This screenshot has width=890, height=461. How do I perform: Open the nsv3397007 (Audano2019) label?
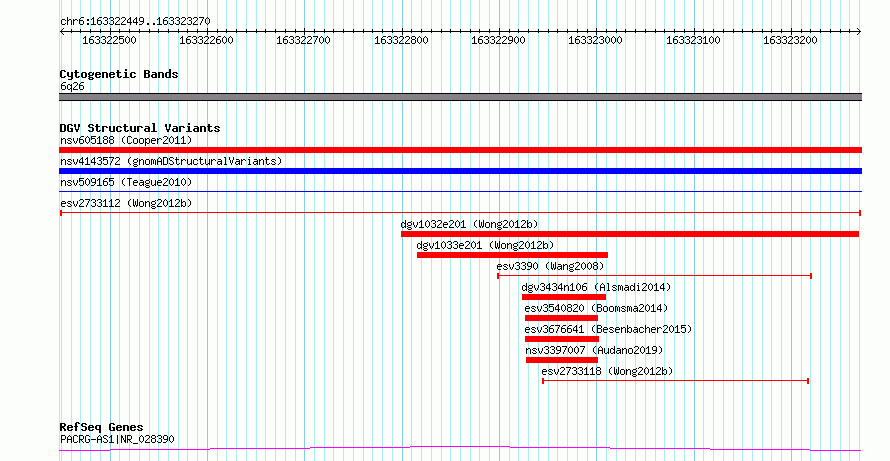click(x=594, y=350)
